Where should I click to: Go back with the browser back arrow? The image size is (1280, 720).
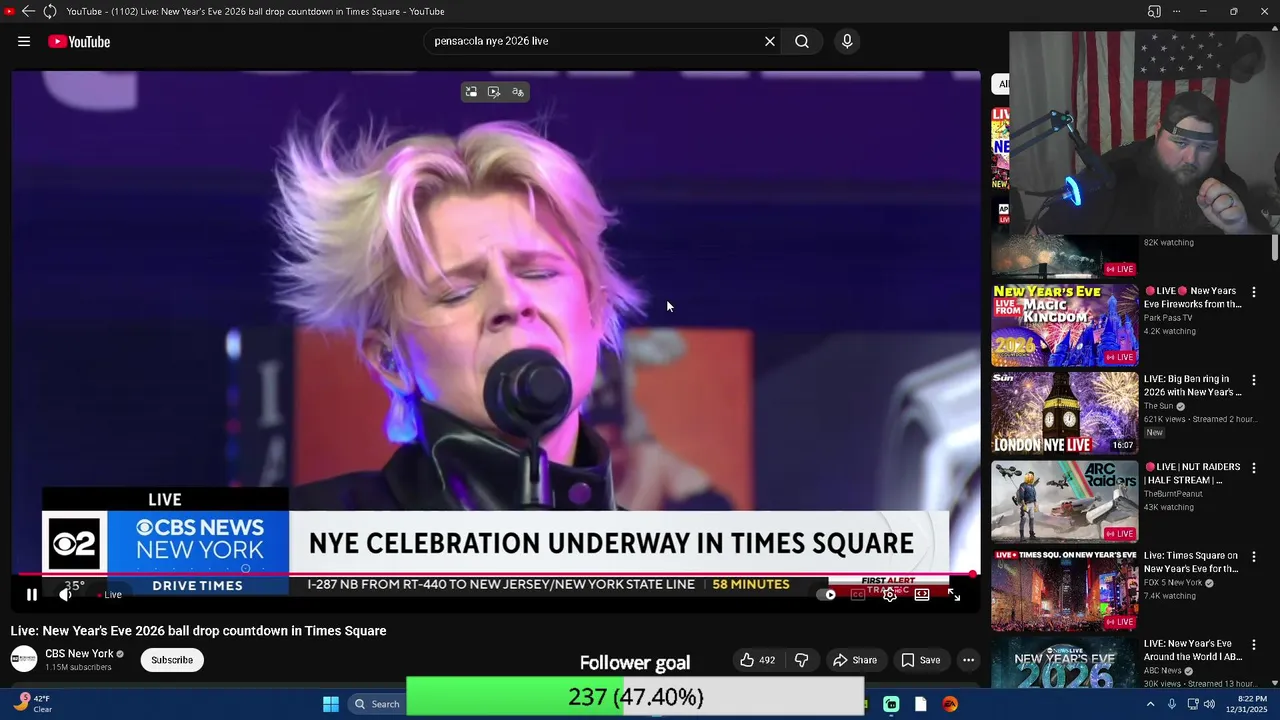28,11
